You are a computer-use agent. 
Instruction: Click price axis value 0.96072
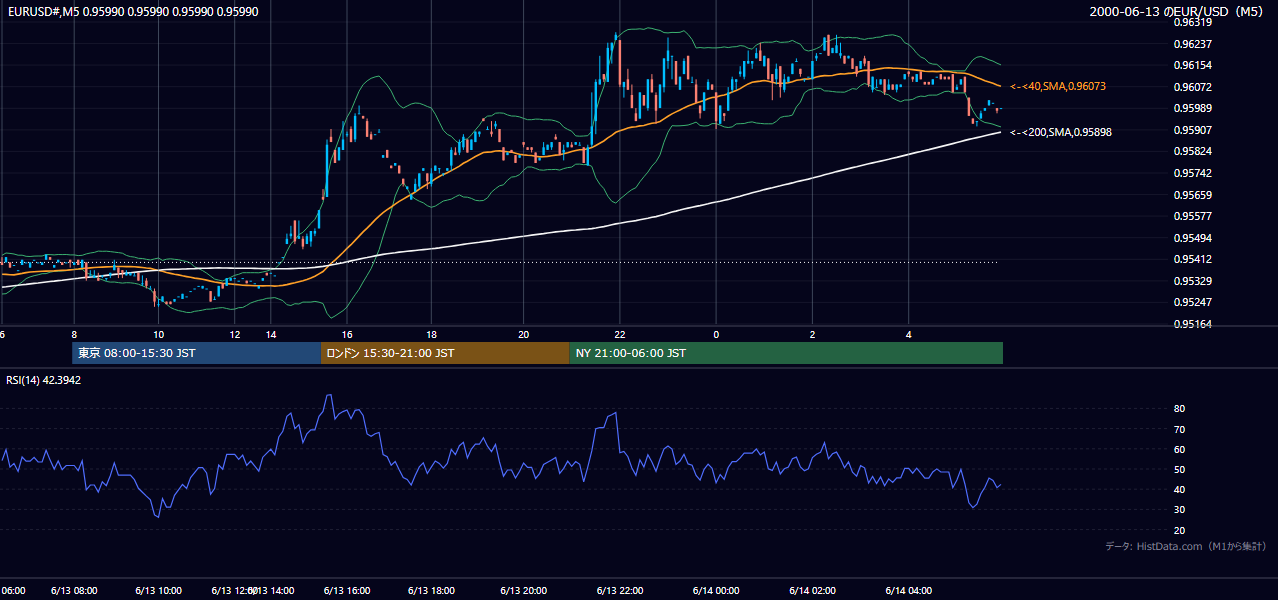point(1193,87)
